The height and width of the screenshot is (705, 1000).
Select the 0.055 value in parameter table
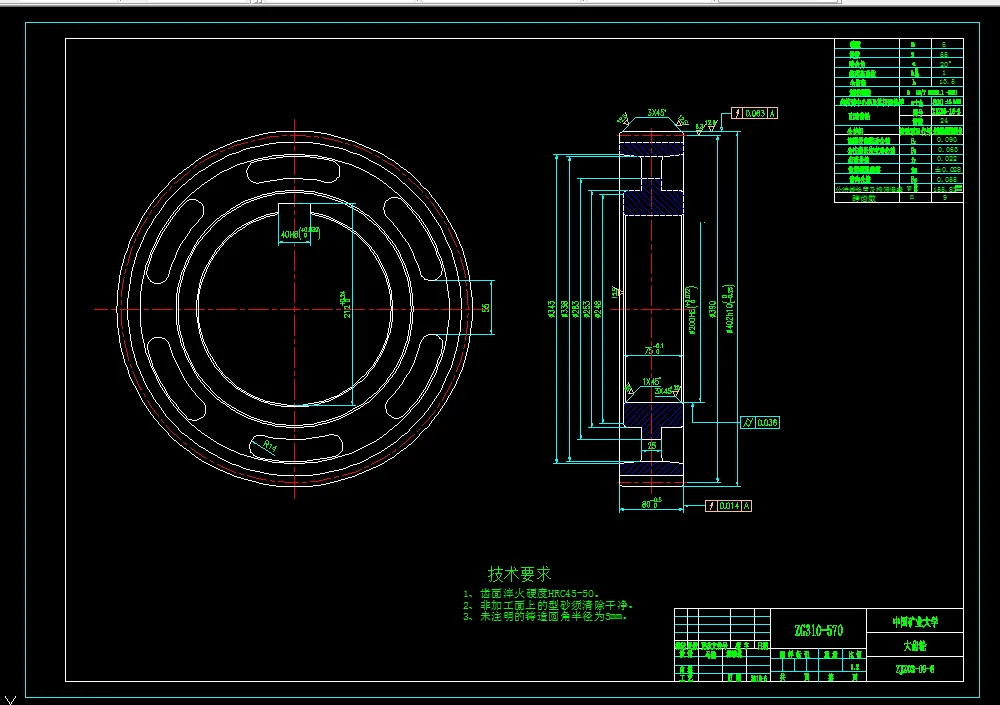tap(947, 180)
